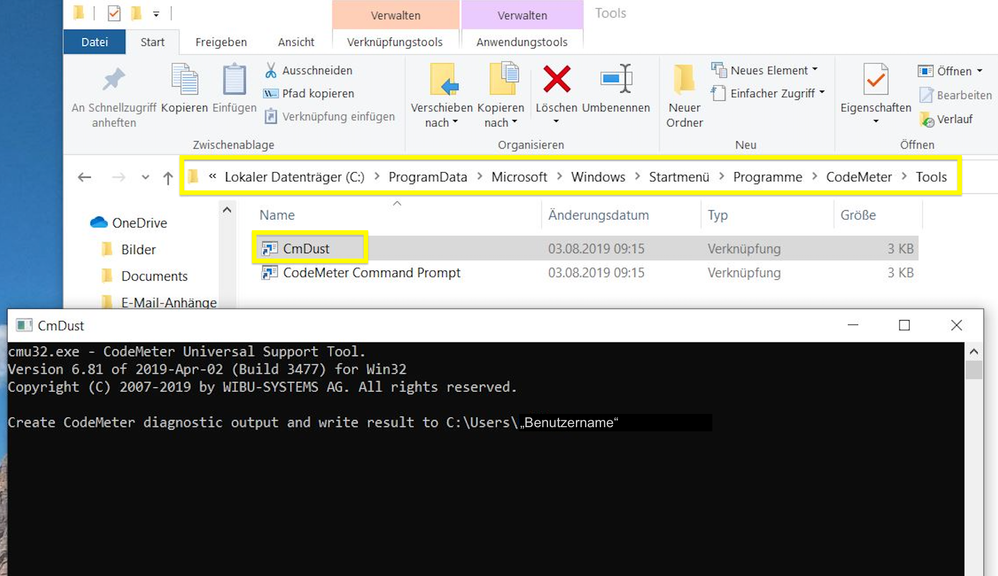
Task: Click the quick access new folder icon
Action: pos(136,13)
